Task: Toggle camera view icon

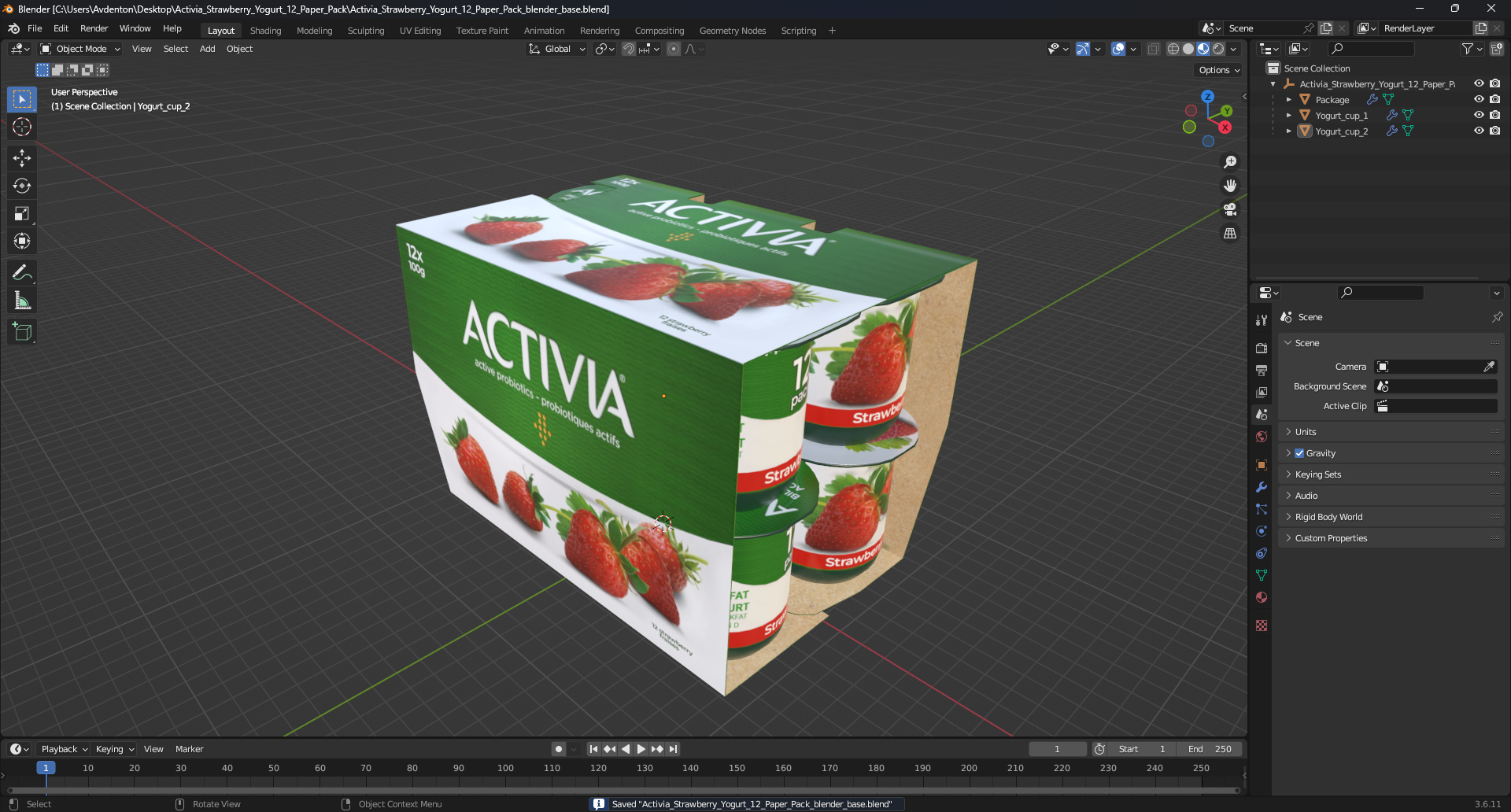Action: point(1230,209)
